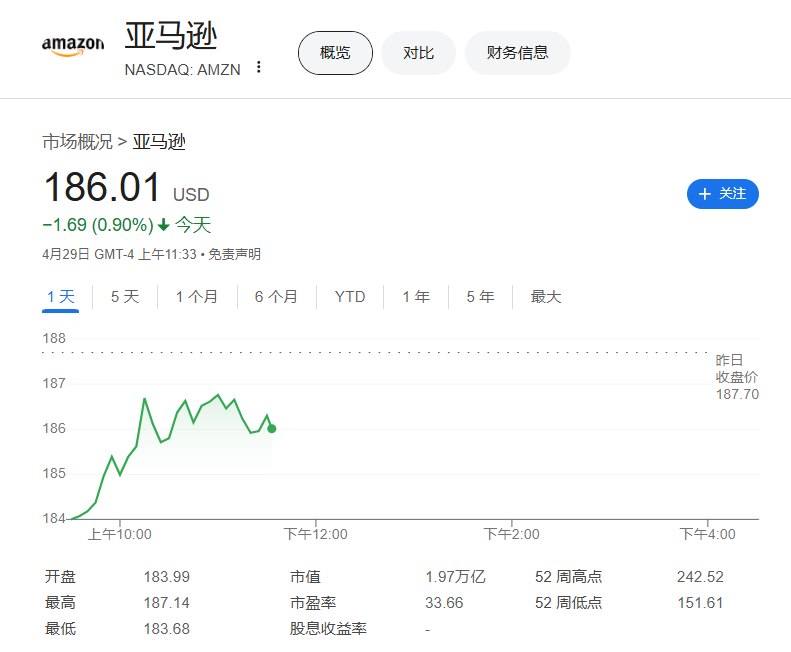Image resolution: width=791 pixels, height=652 pixels.
Task: Open the 财务信息 tab
Action: tap(518, 53)
